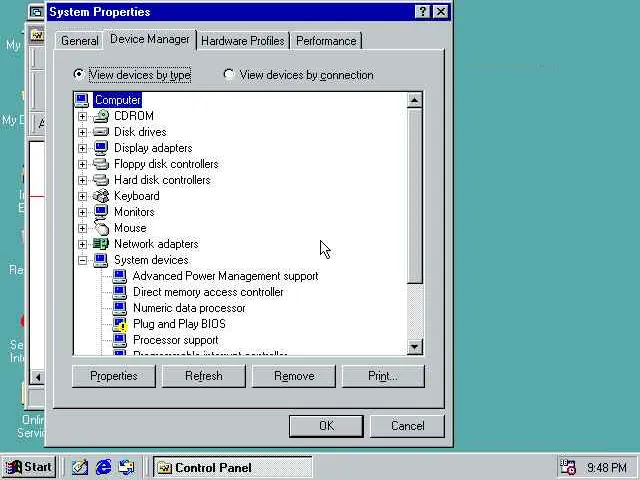Select the Network adapters label
This screenshot has height=480, width=640.
(x=156, y=244)
